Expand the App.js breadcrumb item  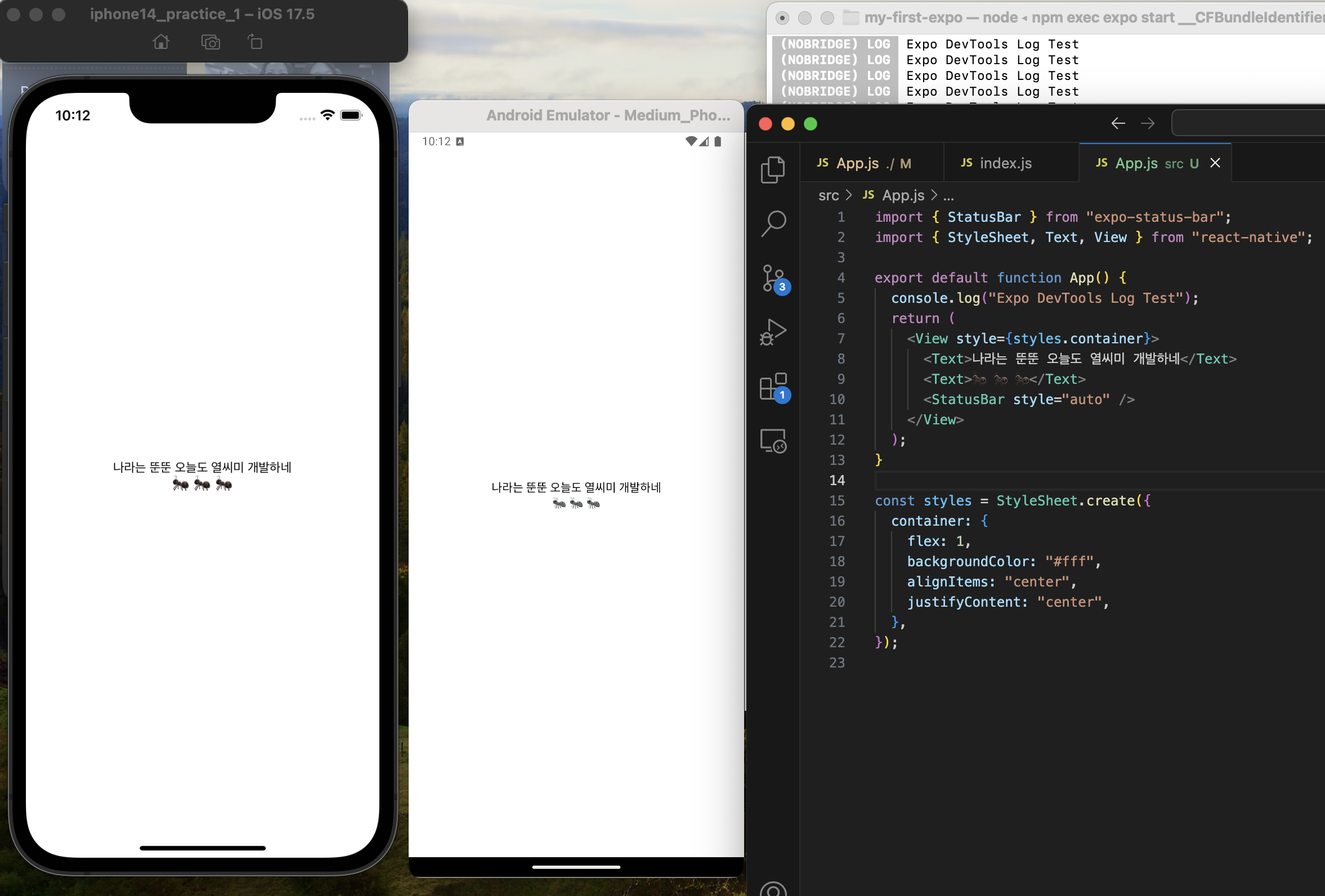(902, 195)
